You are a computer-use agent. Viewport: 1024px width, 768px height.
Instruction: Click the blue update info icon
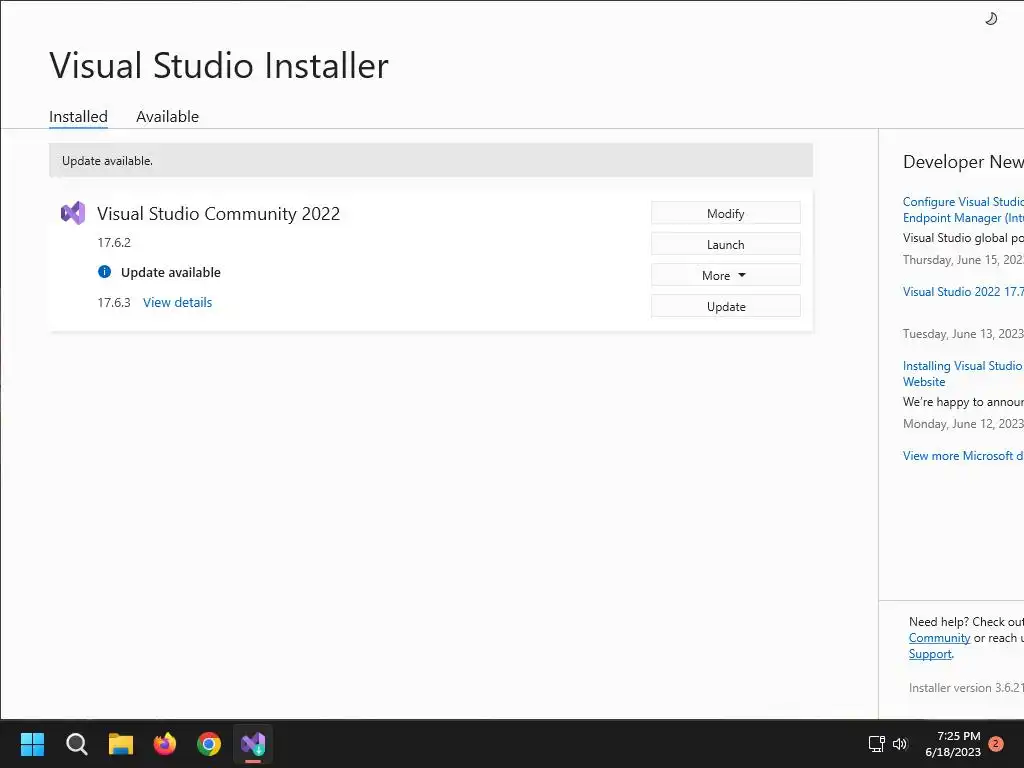pos(104,272)
